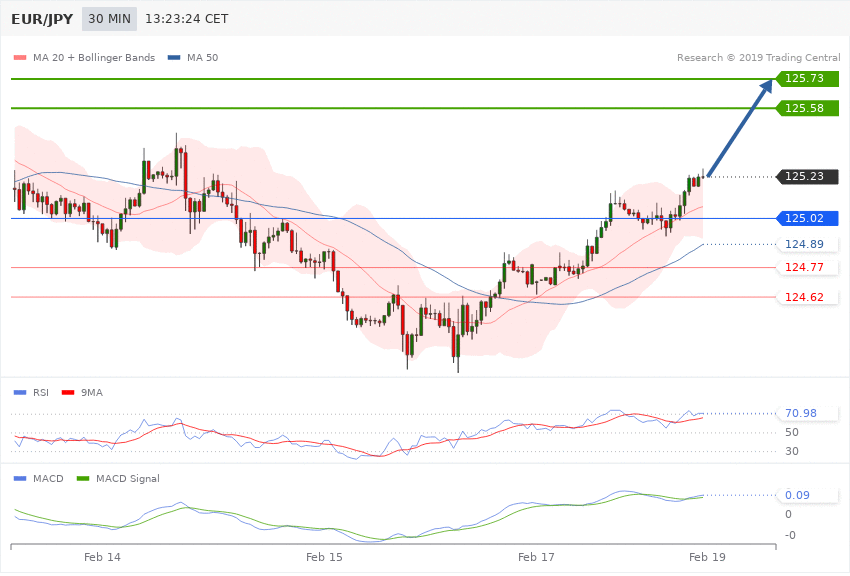Click the RSI legend label

pyautogui.click(x=41, y=392)
